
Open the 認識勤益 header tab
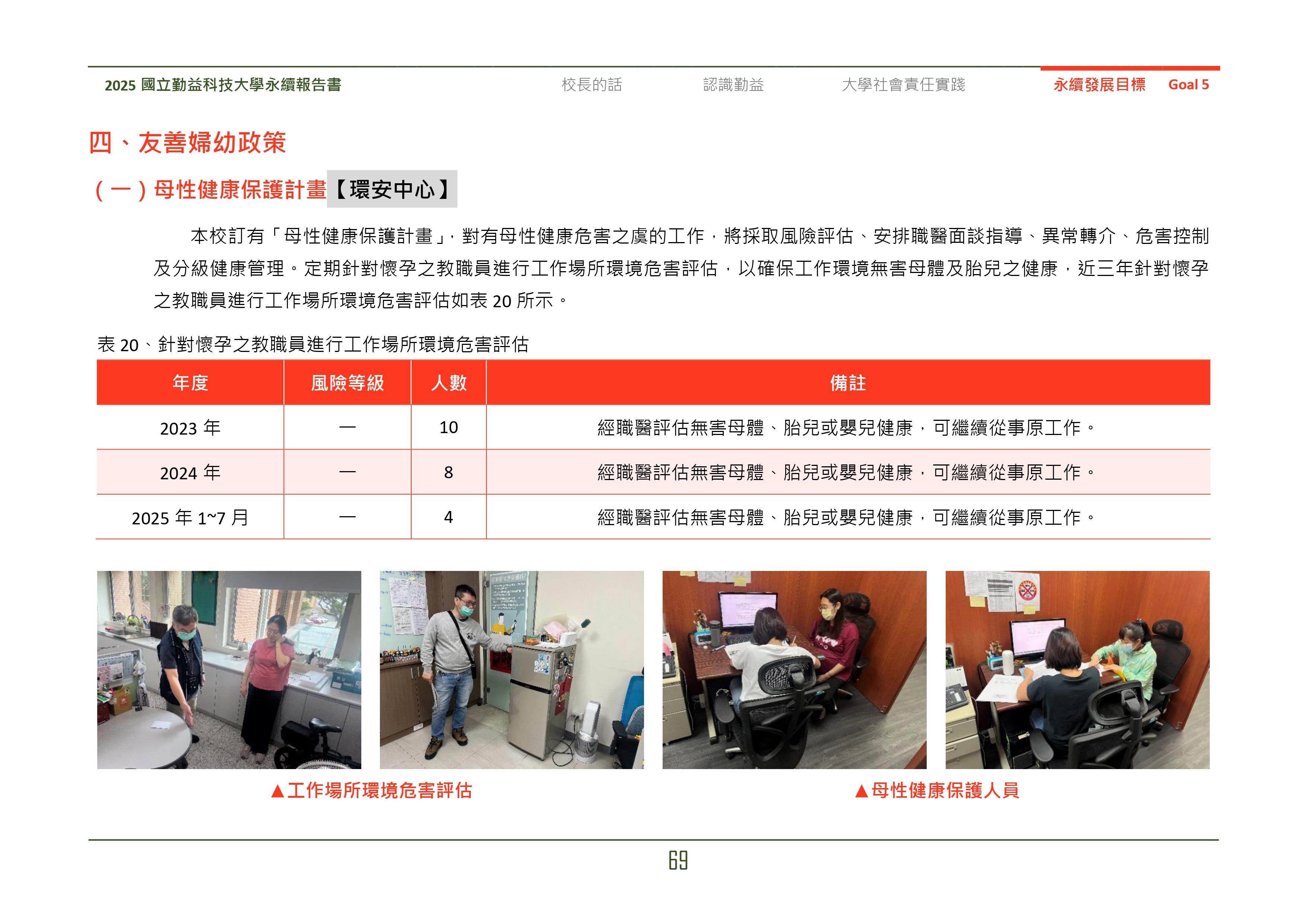pyautogui.click(x=733, y=85)
